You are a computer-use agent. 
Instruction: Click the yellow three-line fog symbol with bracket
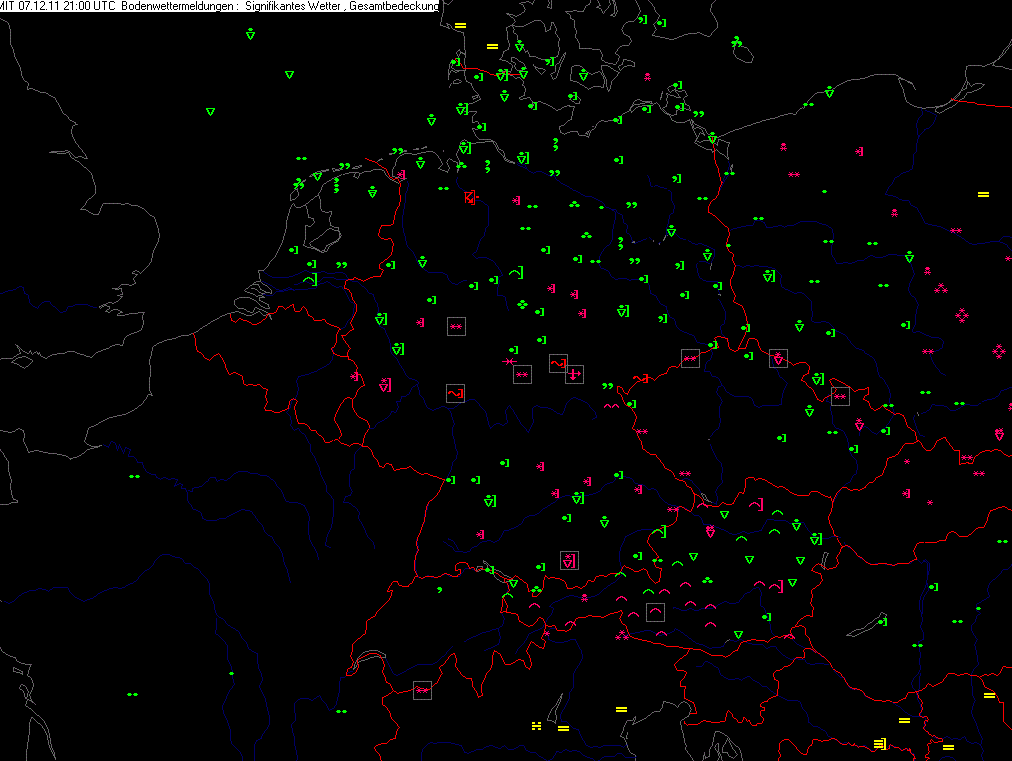click(x=880, y=743)
